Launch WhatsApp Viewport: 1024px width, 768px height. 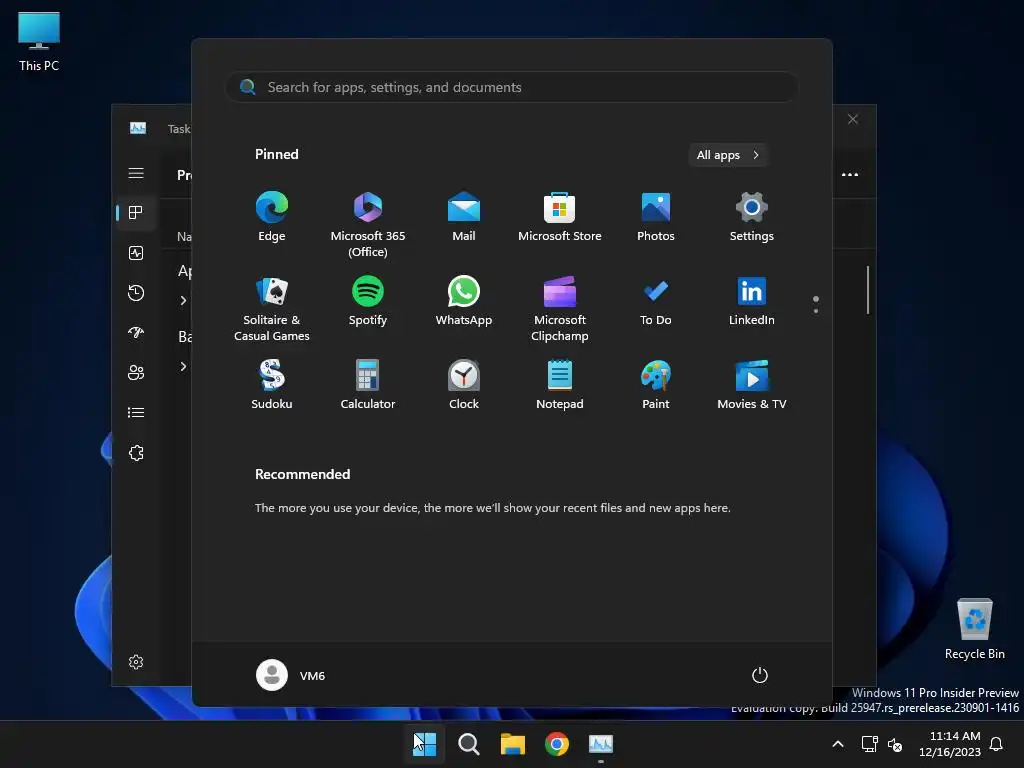coord(464,301)
